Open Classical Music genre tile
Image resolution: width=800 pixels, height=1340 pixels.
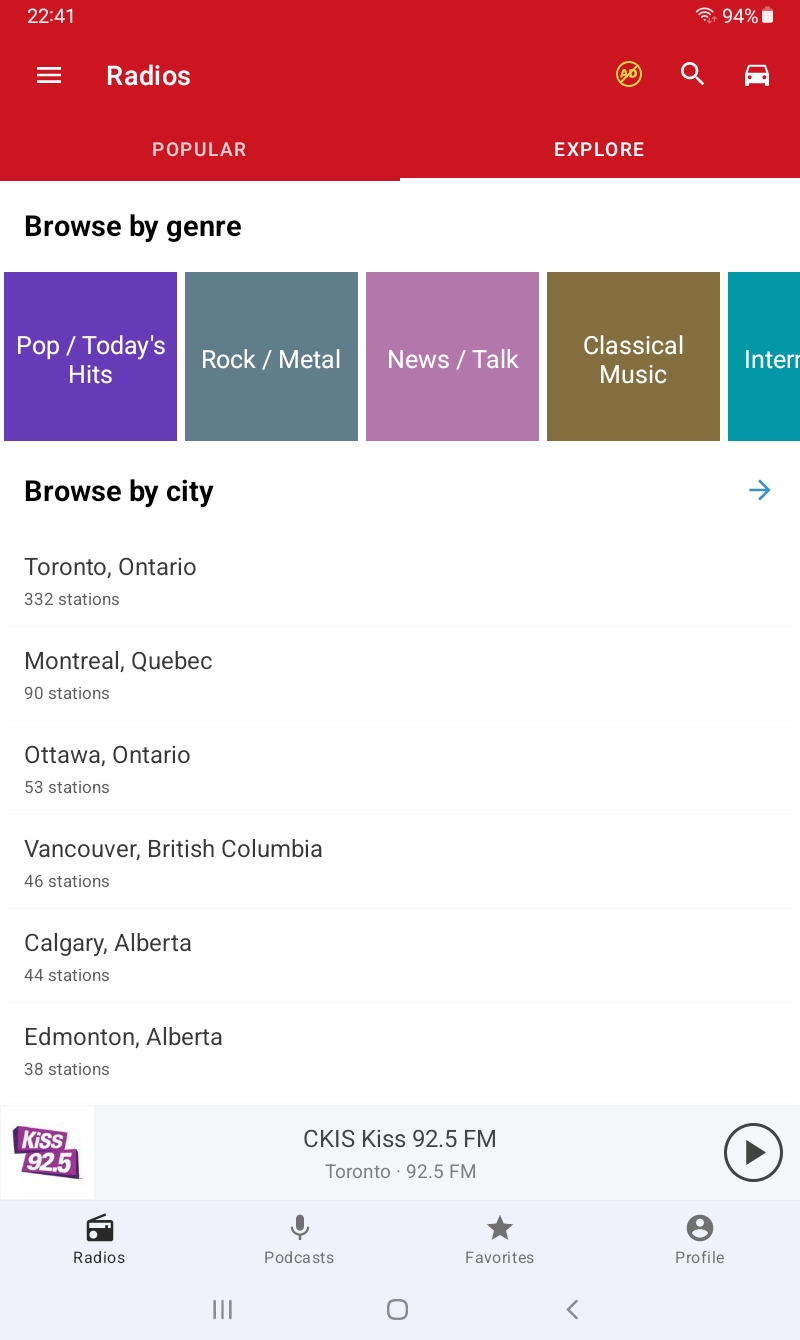(x=633, y=357)
